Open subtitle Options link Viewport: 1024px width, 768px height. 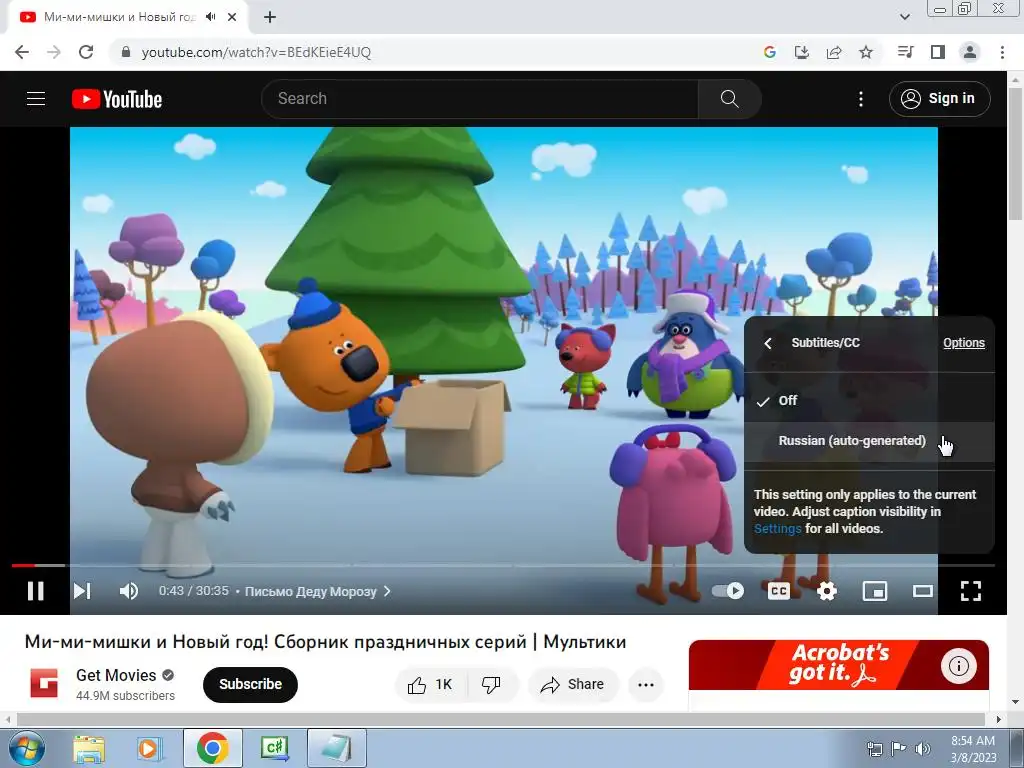[963, 343]
